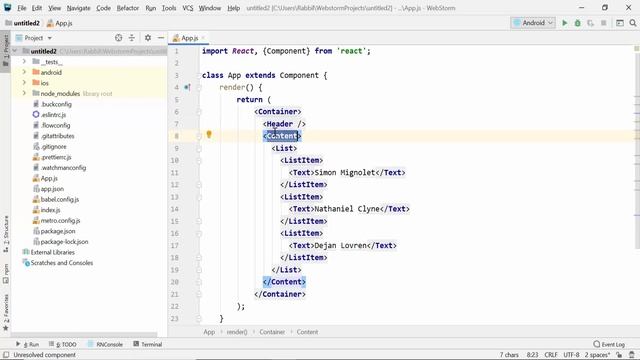Screen dimensions: 640x360
Task: Click the Stop button in toolbar
Action: click(603, 23)
